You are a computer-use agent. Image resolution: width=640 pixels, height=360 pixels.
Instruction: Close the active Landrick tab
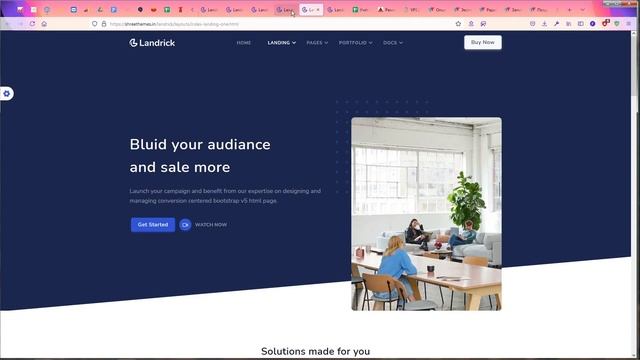[x=318, y=10]
